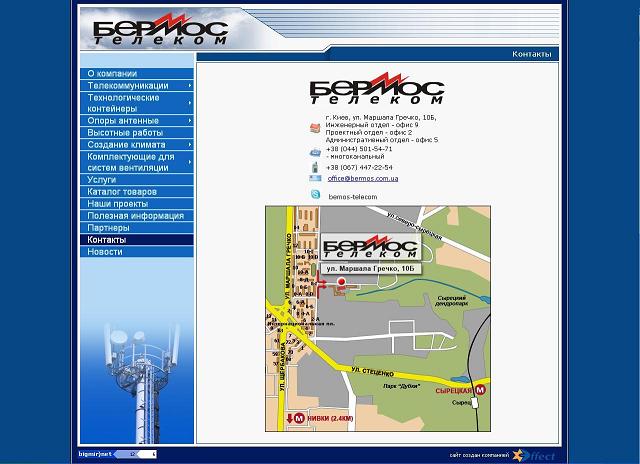Expand the Опоры антенные submenu arrow
The height and width of the screenshot is (464, 640).
tap(190, 120)
